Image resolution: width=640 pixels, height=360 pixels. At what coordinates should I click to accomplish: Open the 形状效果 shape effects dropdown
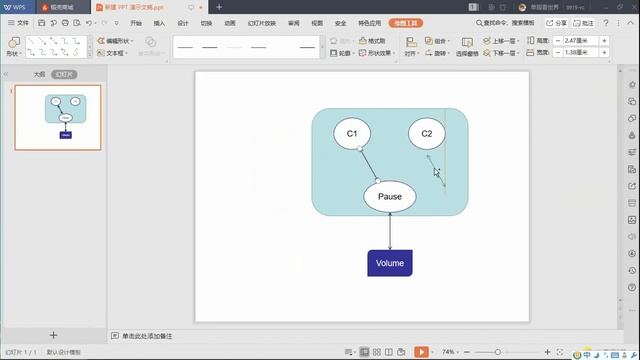click(x=378, y=53)
